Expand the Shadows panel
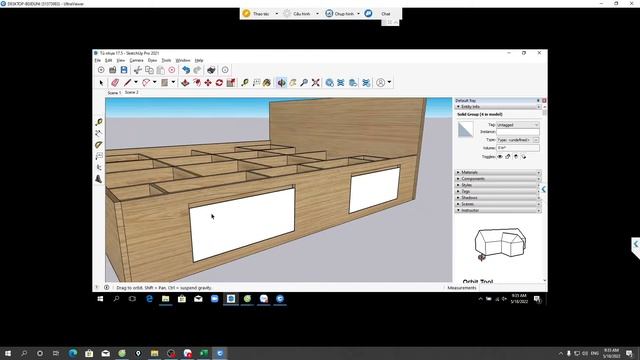 tap(498, 198)
